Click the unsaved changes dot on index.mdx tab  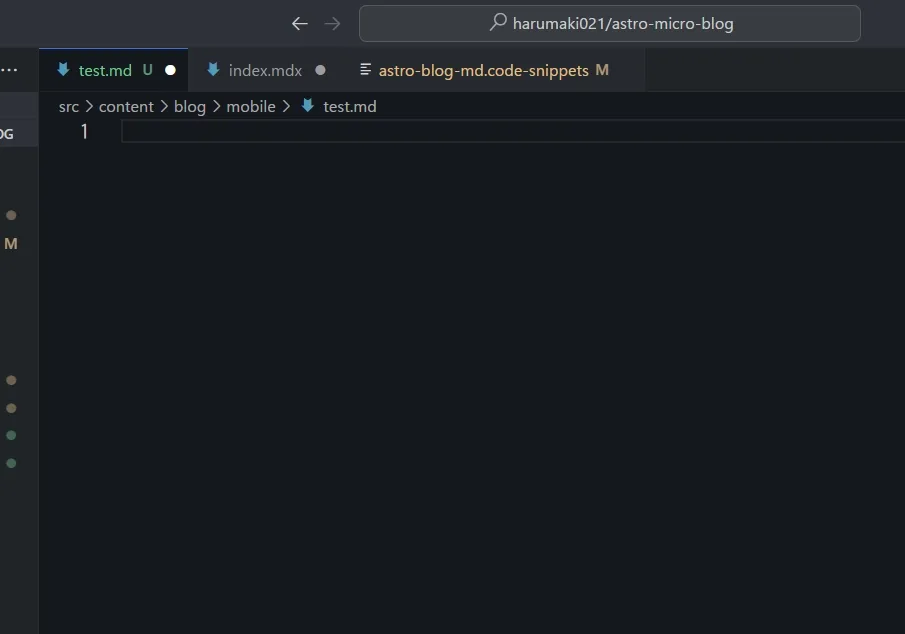coord(320,70)
